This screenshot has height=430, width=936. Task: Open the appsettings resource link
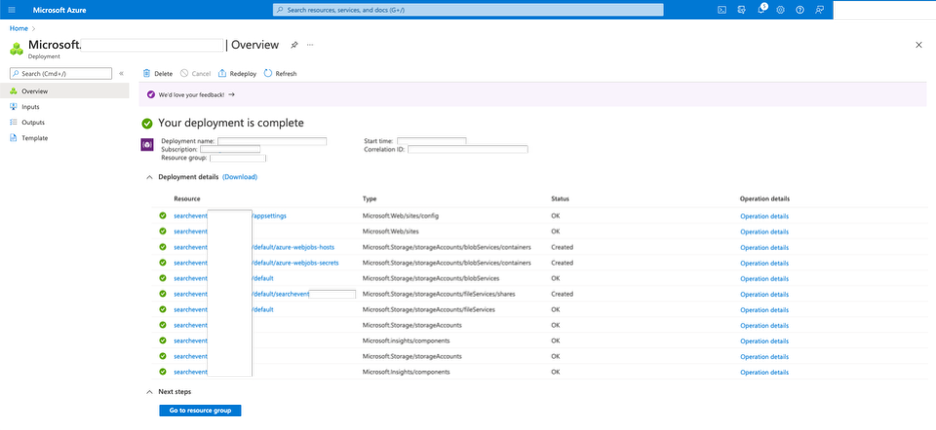pos(270,216)
